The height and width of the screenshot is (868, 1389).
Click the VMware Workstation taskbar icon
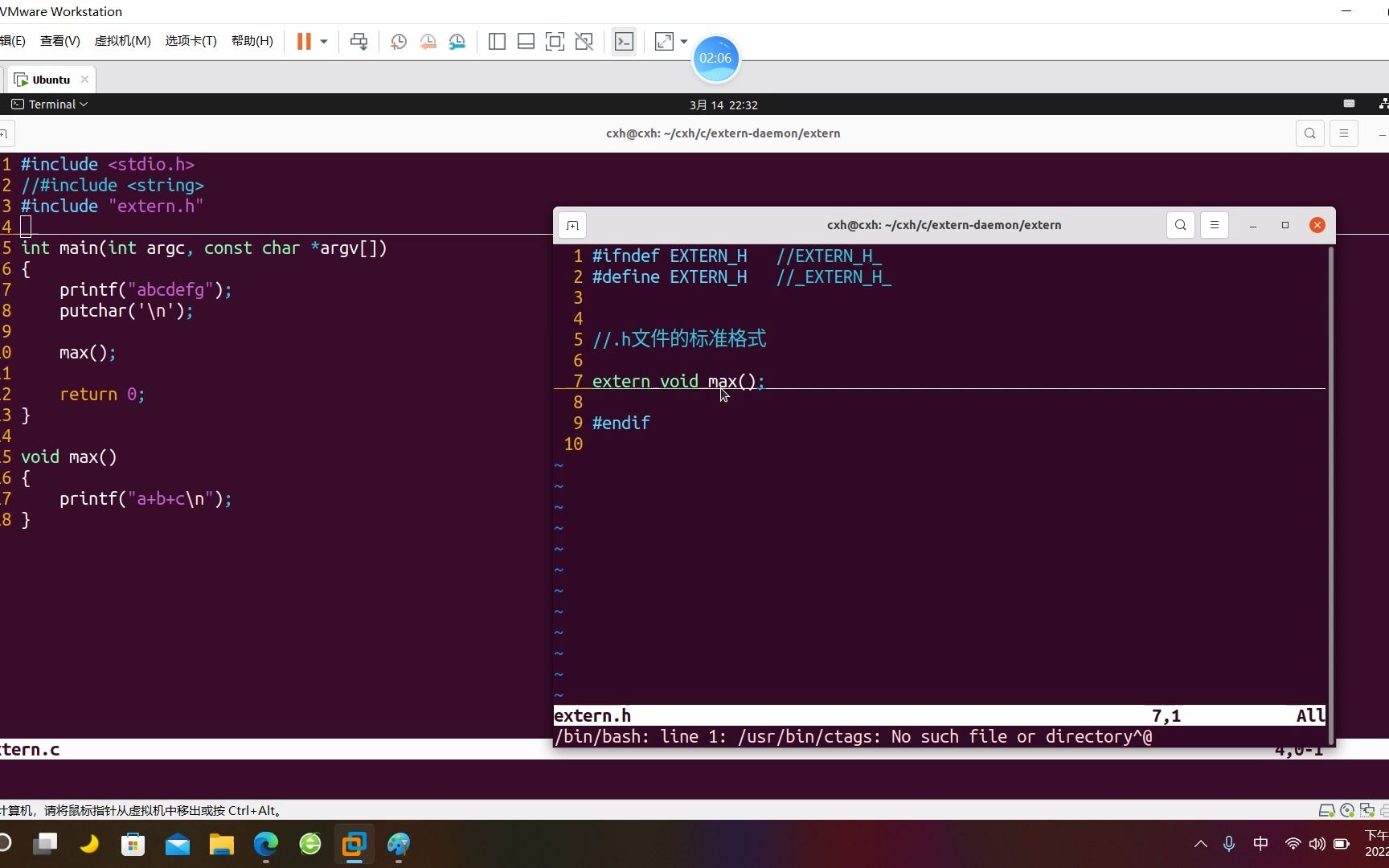tap(354, 844)
